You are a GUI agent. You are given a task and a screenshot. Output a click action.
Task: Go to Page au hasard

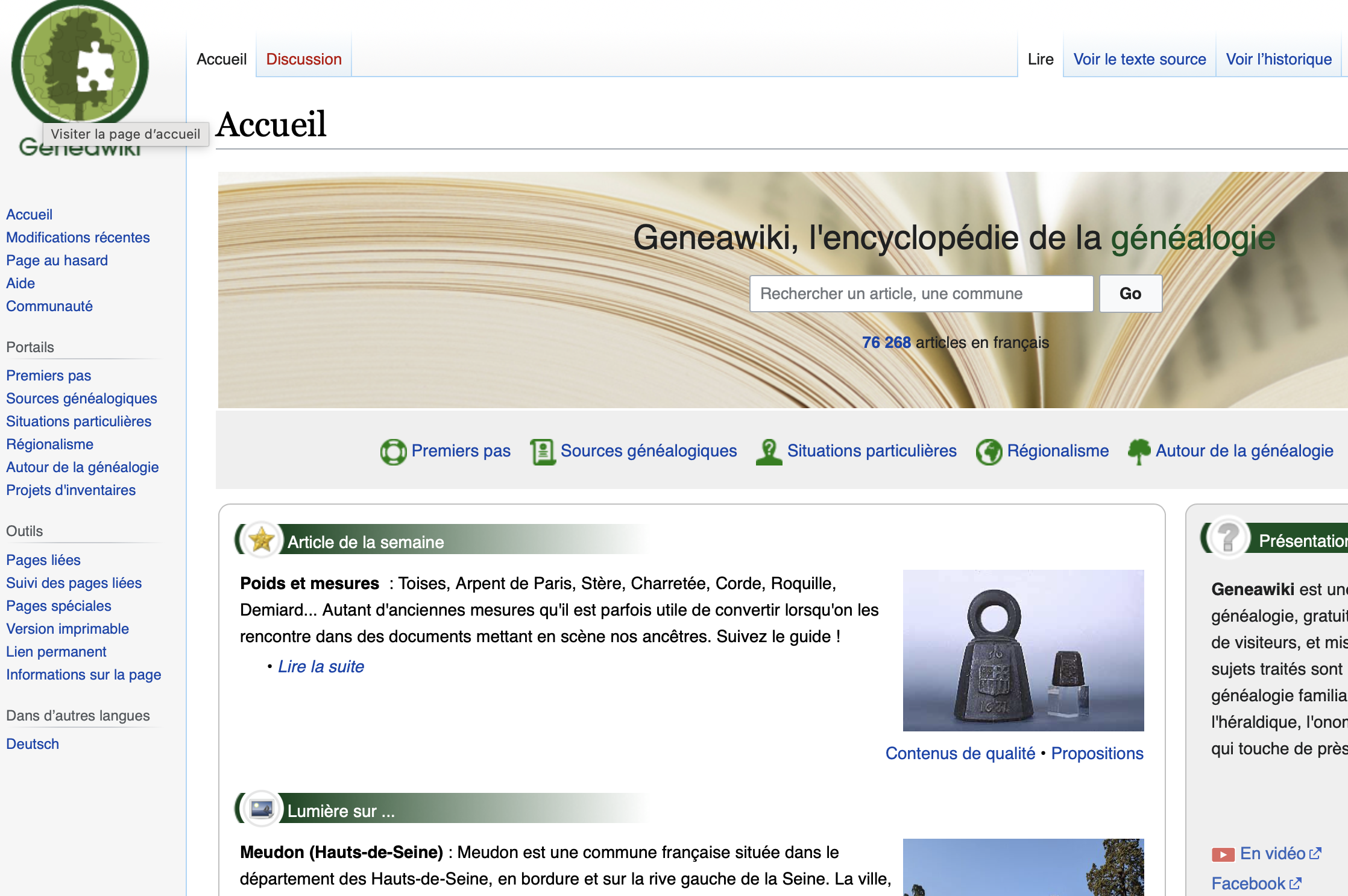coord(57,260)
